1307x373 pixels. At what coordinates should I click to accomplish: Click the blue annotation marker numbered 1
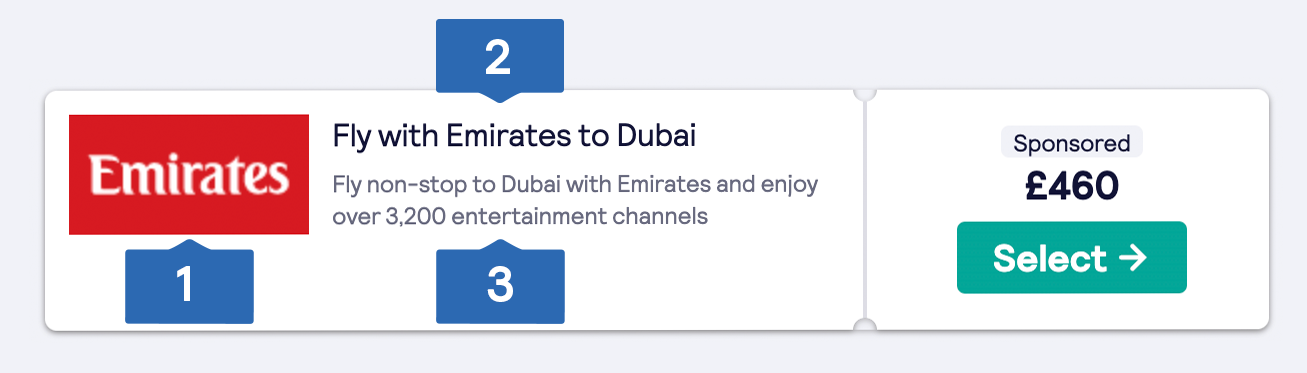tap(189, 283)
